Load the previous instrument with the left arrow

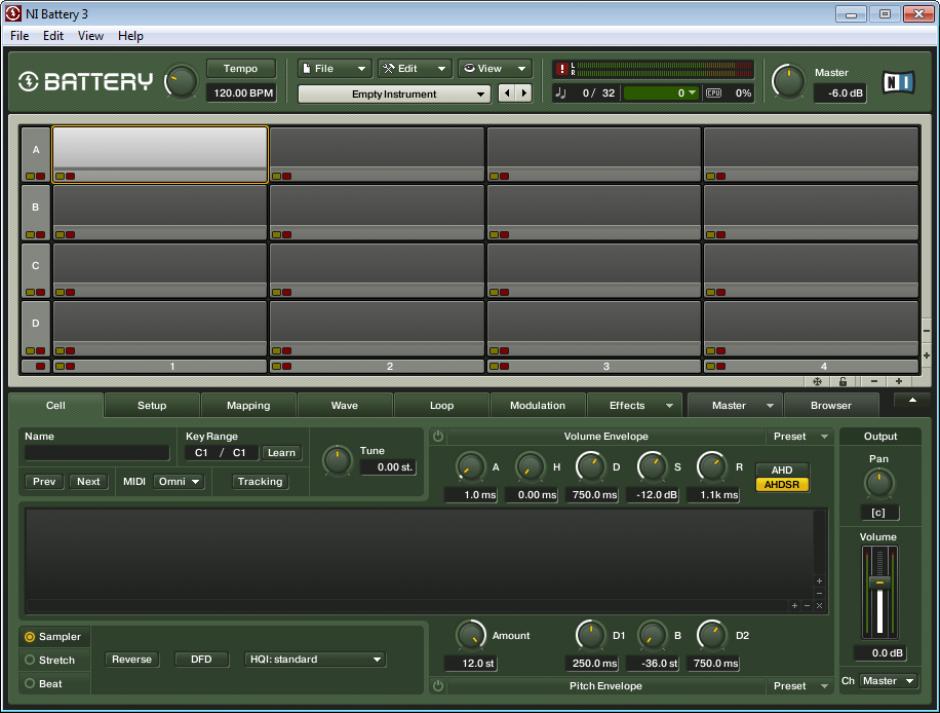pos(507,94)
